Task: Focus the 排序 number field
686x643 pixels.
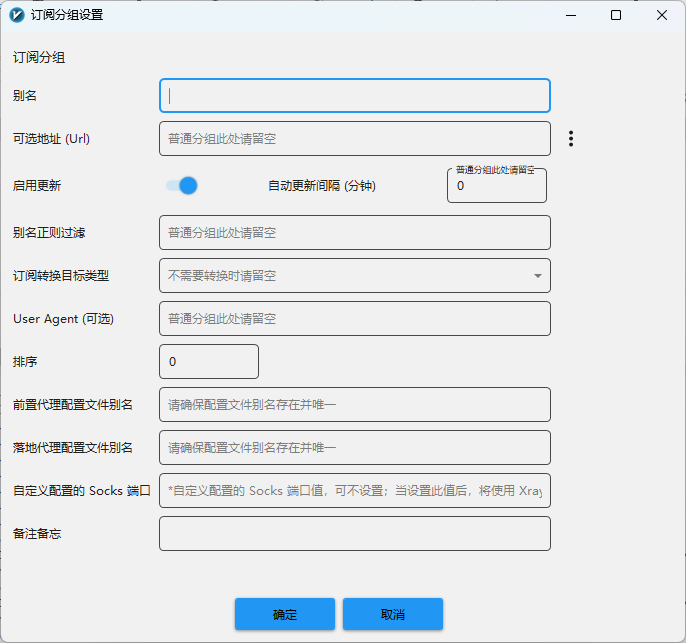Action: pos(209,361)
